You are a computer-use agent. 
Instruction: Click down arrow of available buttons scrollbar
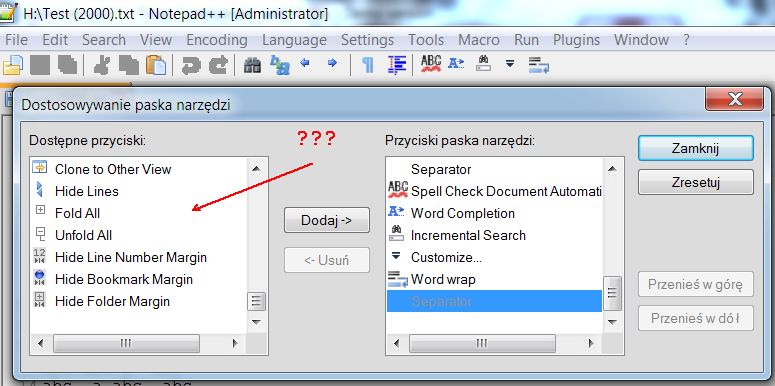(x=256, y=322)
